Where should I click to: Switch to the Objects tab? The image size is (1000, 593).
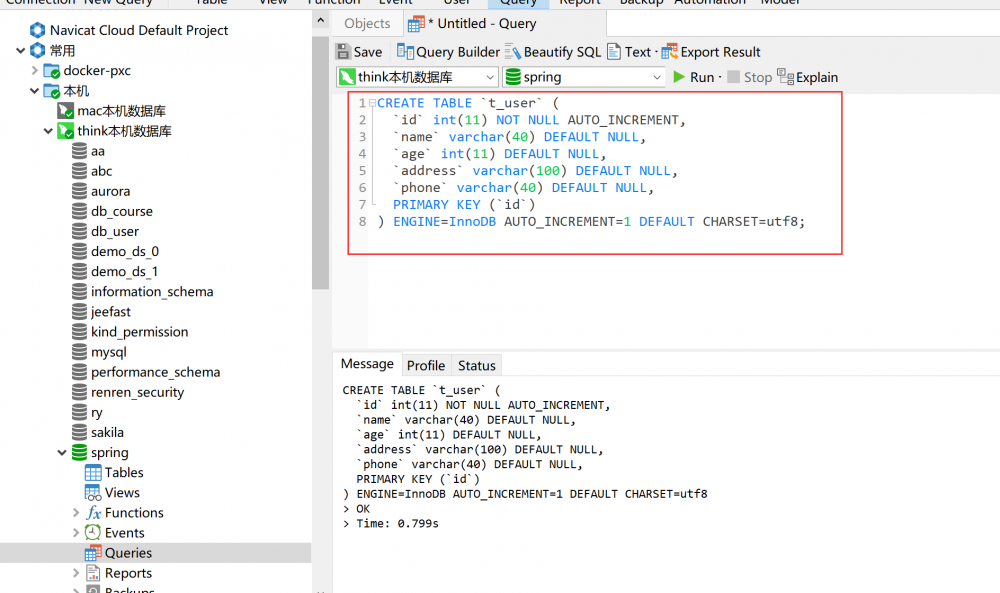(x=367, y=24)
